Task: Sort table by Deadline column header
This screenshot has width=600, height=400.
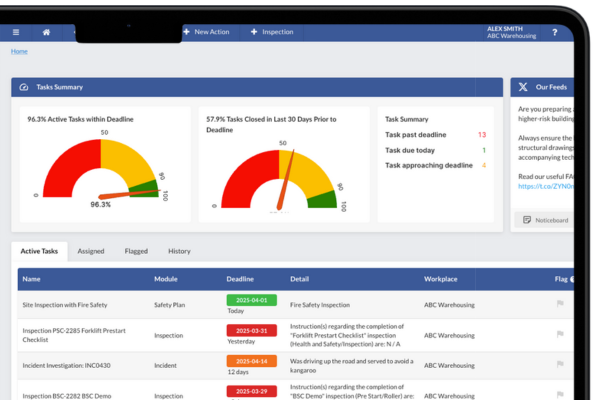Action: (240, 279)
